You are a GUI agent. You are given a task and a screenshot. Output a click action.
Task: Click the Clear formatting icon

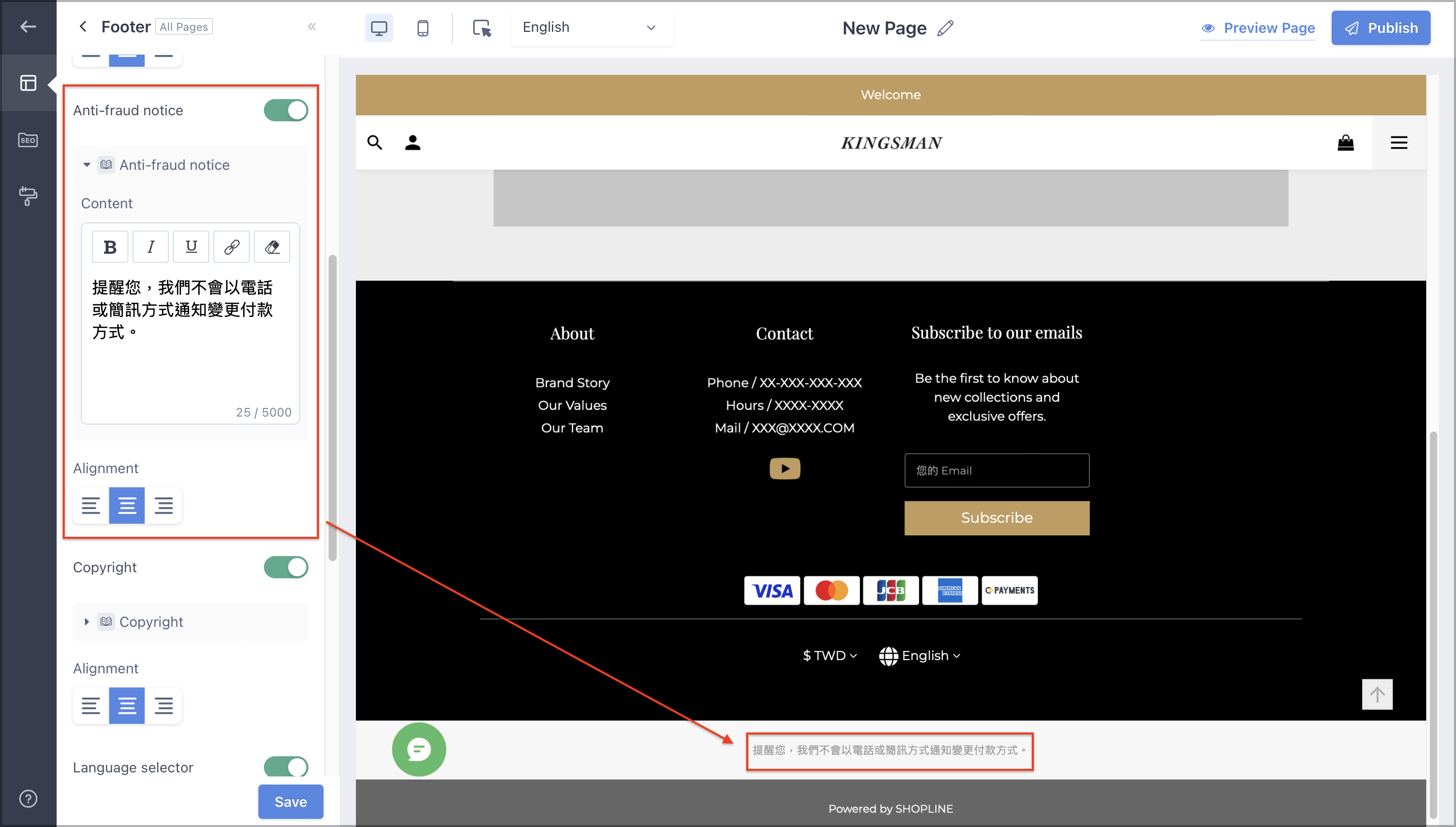pos(271,247)
